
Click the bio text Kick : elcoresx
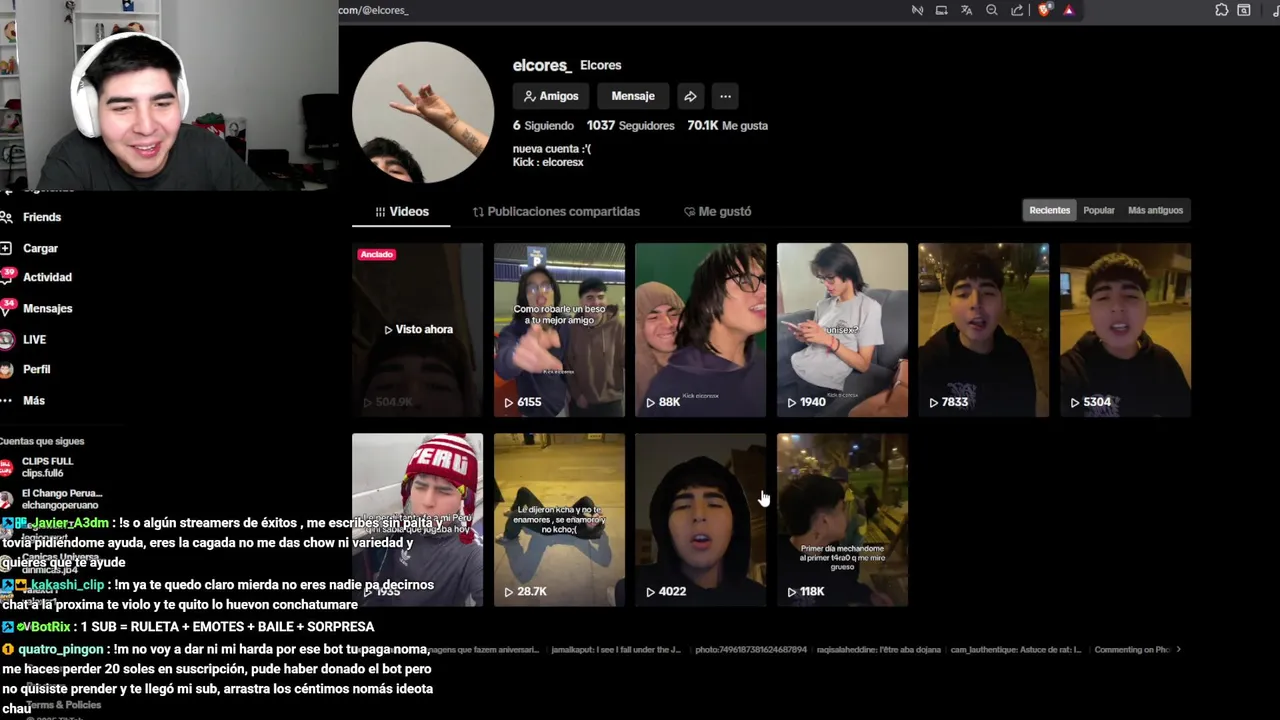[x=548, y=162]
